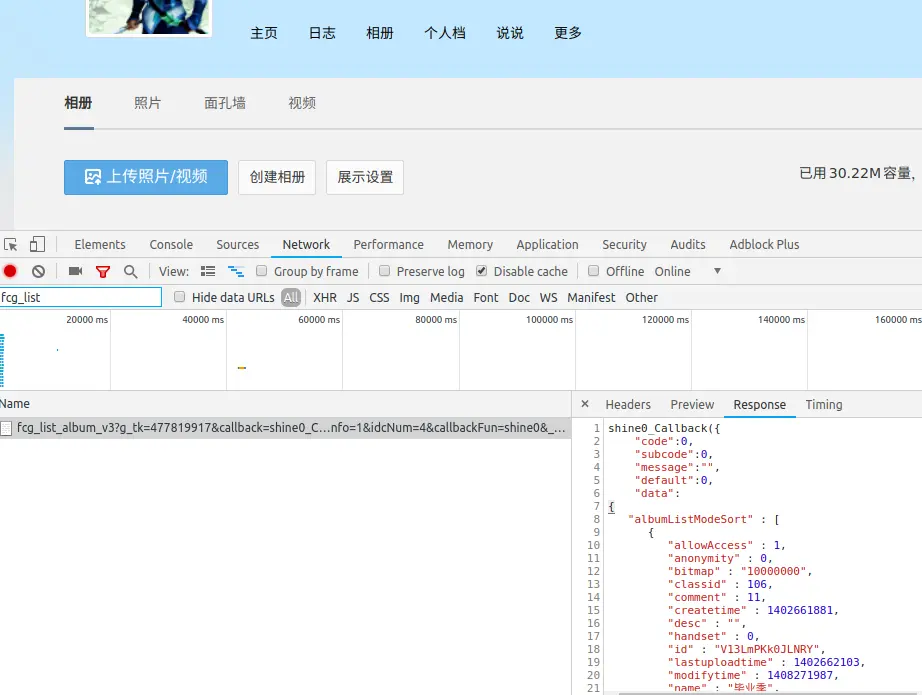Expand 更多 more menu
The width and height of the screenshot is (922, 695).
tap(568, 33)
